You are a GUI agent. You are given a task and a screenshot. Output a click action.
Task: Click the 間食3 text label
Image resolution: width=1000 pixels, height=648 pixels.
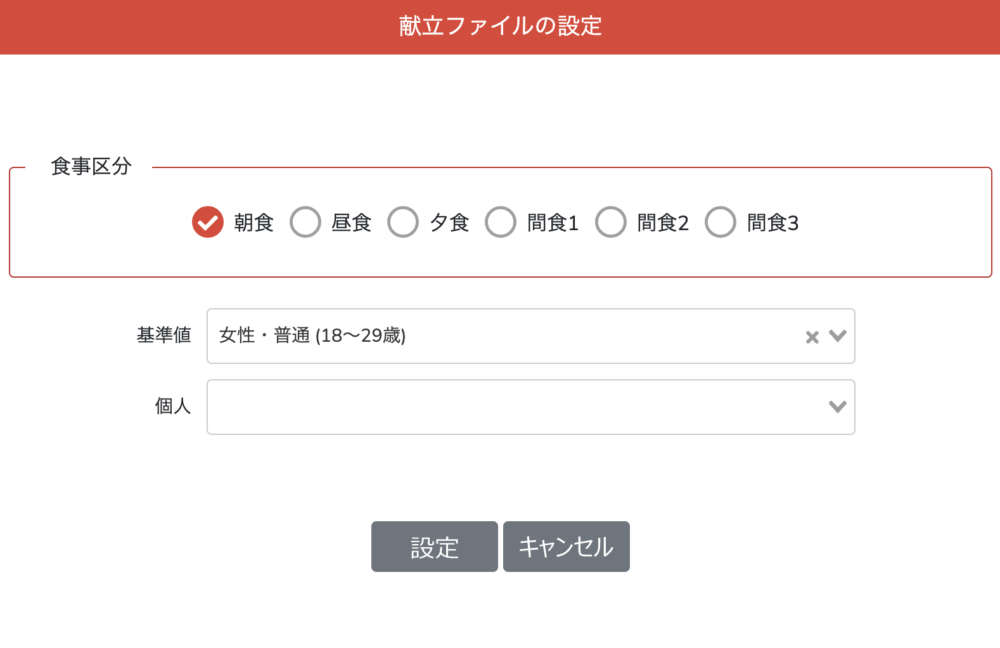[773, 223]
